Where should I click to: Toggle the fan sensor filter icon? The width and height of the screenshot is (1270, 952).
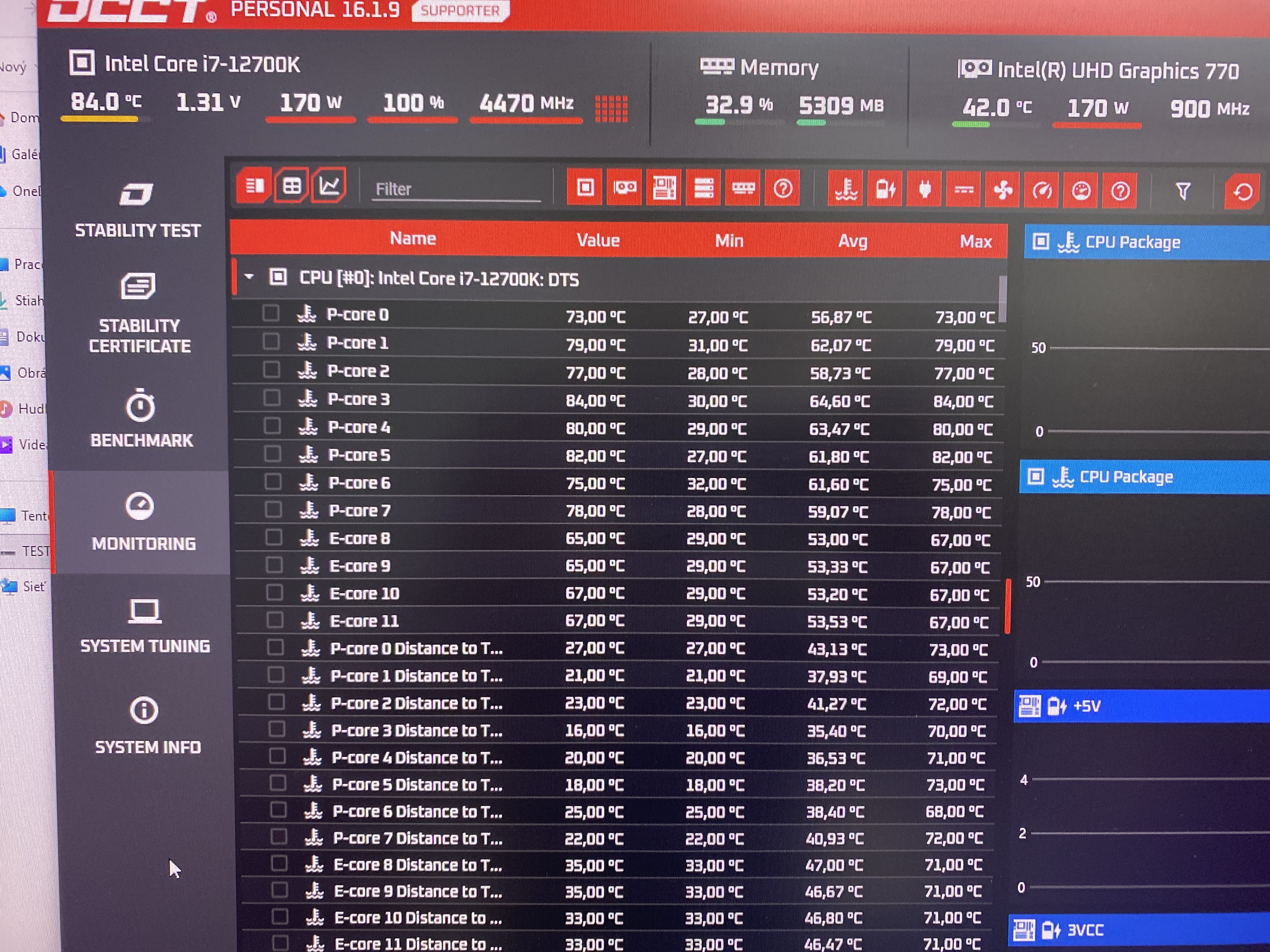[x=1003, y=190]
